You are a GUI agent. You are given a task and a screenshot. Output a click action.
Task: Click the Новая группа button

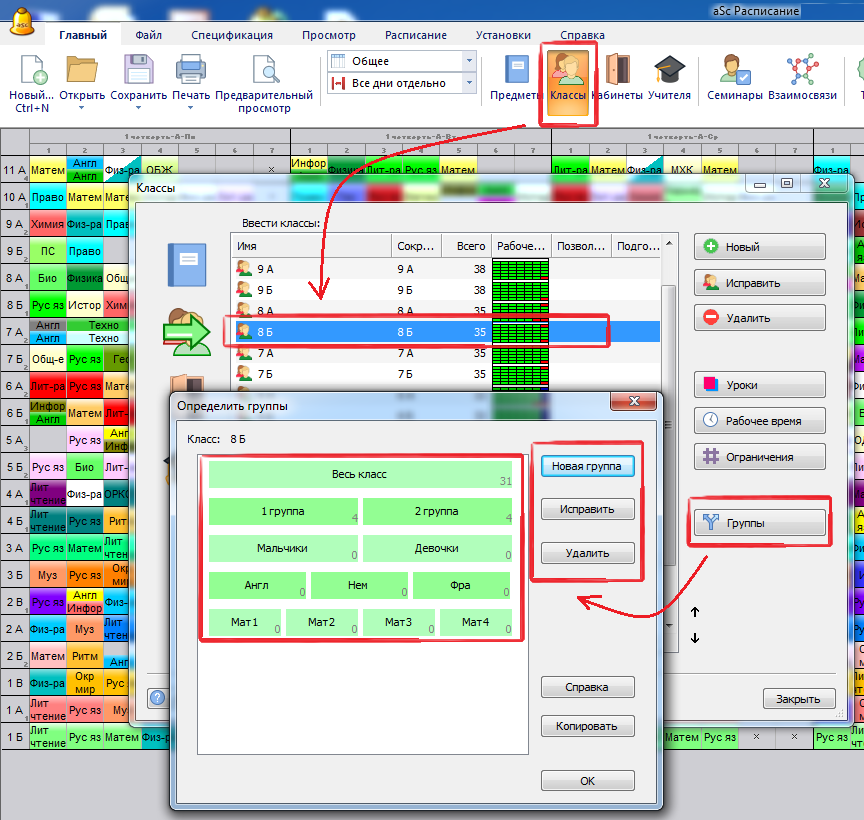pos(587,467)
